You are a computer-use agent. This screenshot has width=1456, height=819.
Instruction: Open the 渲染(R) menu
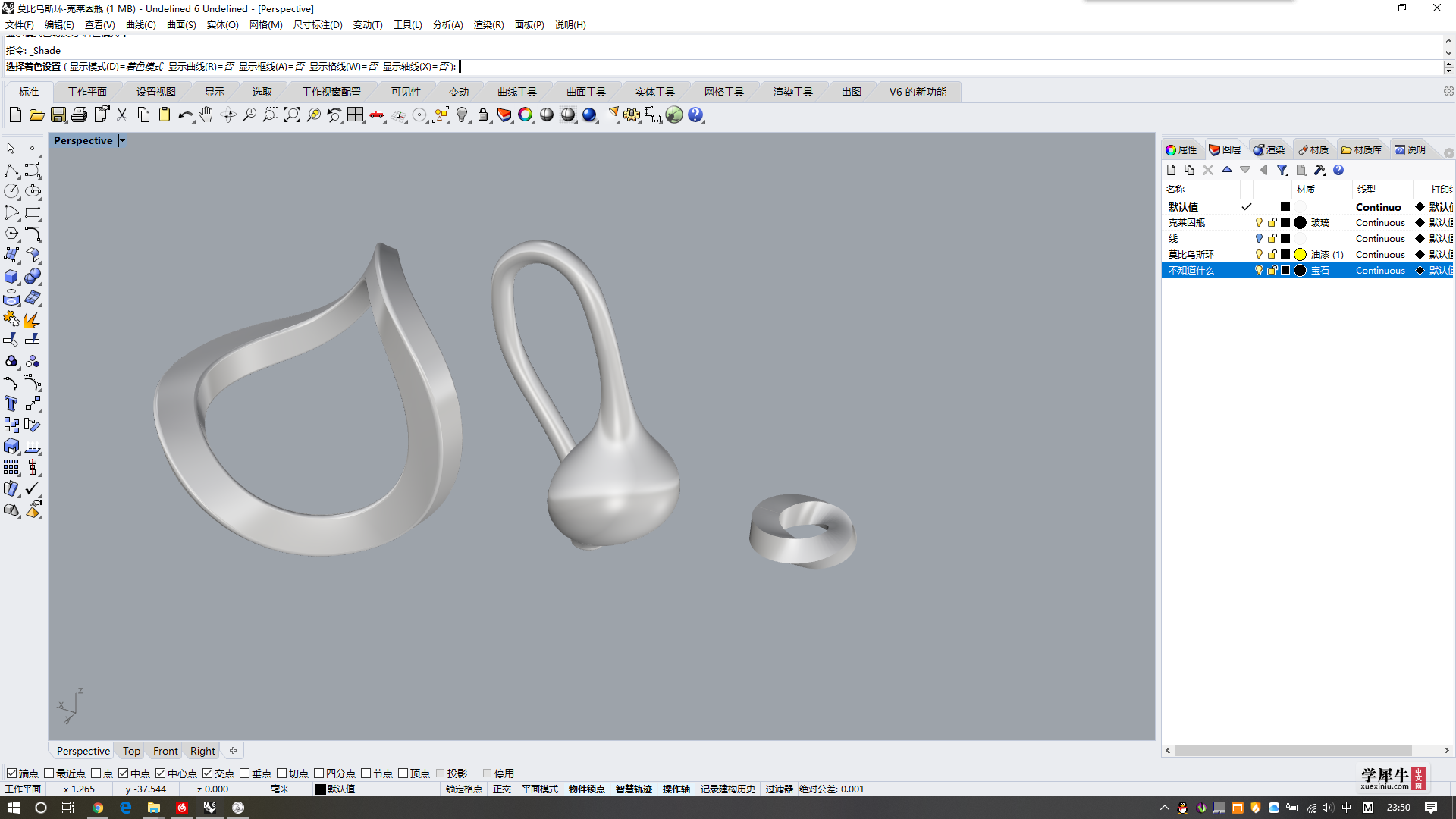488,25
